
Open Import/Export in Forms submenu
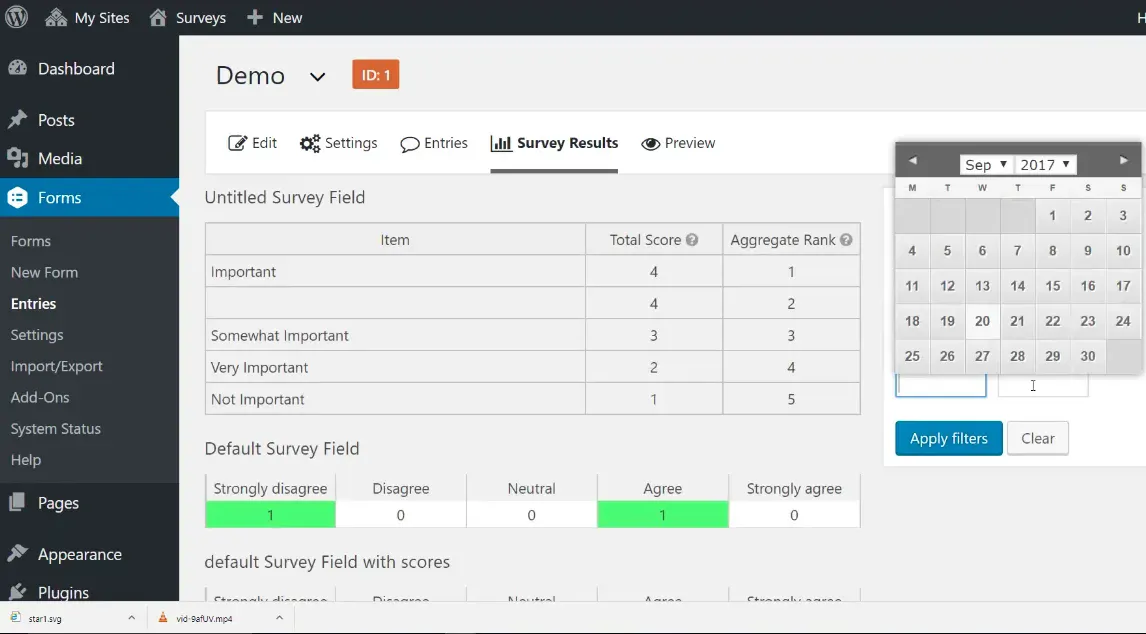pyautogui.click(x=56, y=366)
